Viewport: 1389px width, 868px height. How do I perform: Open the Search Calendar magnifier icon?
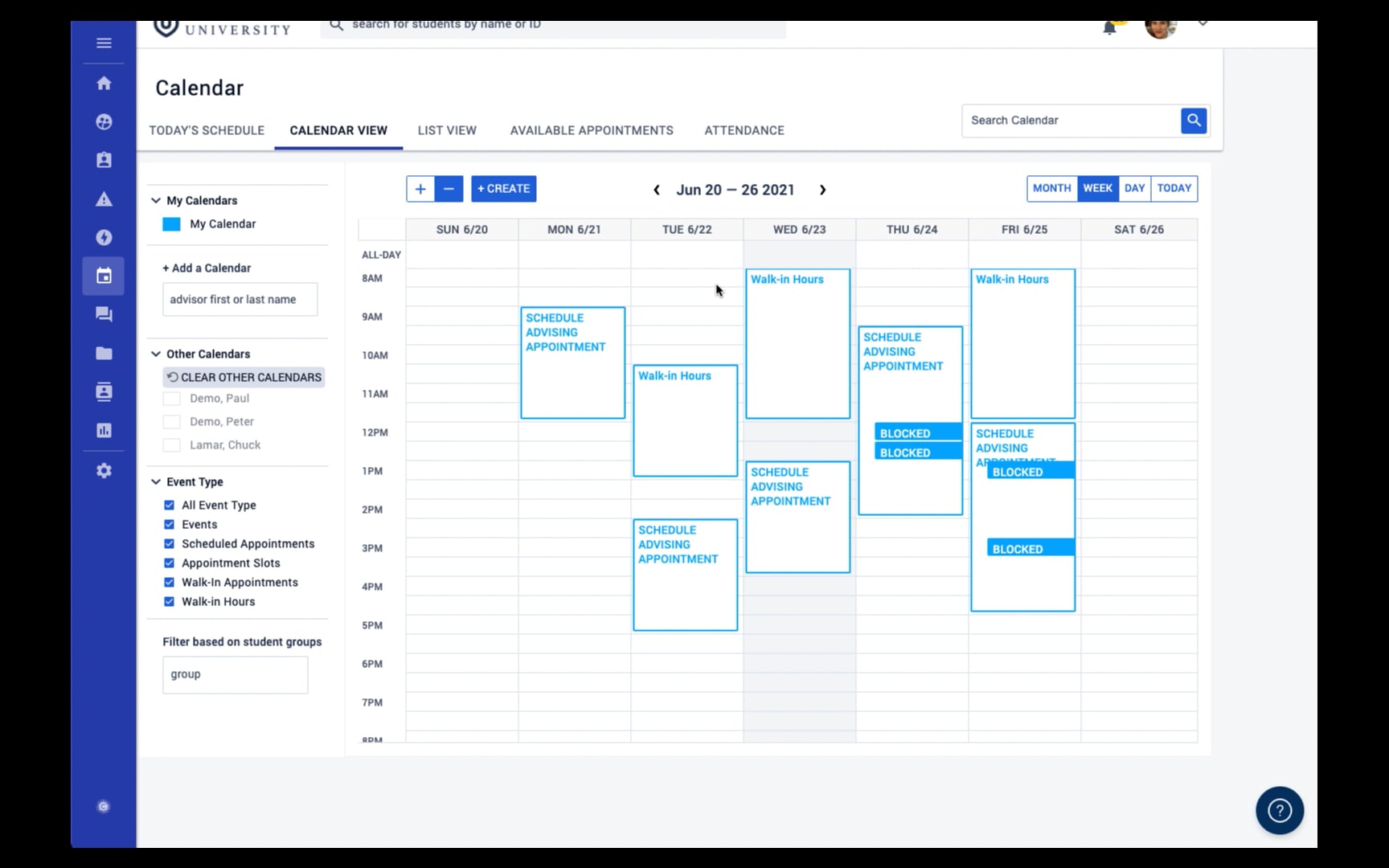pyautogui.click(x=1194, y=120)
